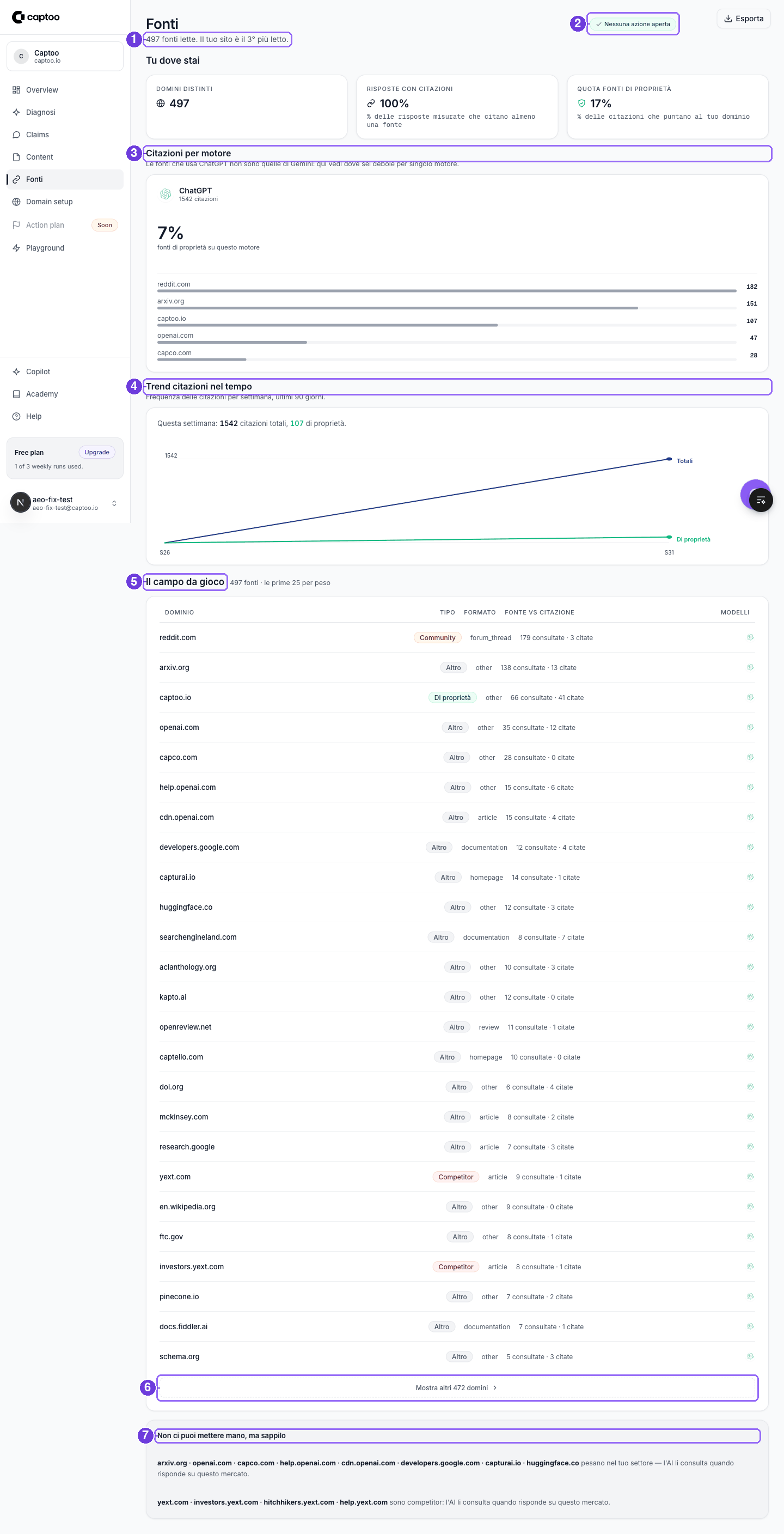Click the ChatGPT model icon in reddit.com row
This screenshot has height=1534, width=784.
(x=750, y=638)
